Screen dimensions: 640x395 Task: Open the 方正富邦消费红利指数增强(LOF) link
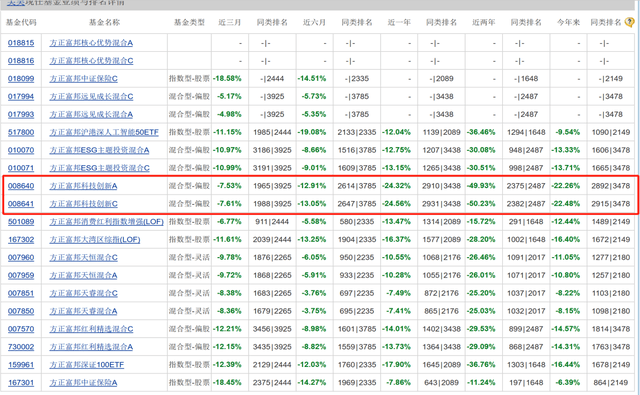click(x=107, y=222)
